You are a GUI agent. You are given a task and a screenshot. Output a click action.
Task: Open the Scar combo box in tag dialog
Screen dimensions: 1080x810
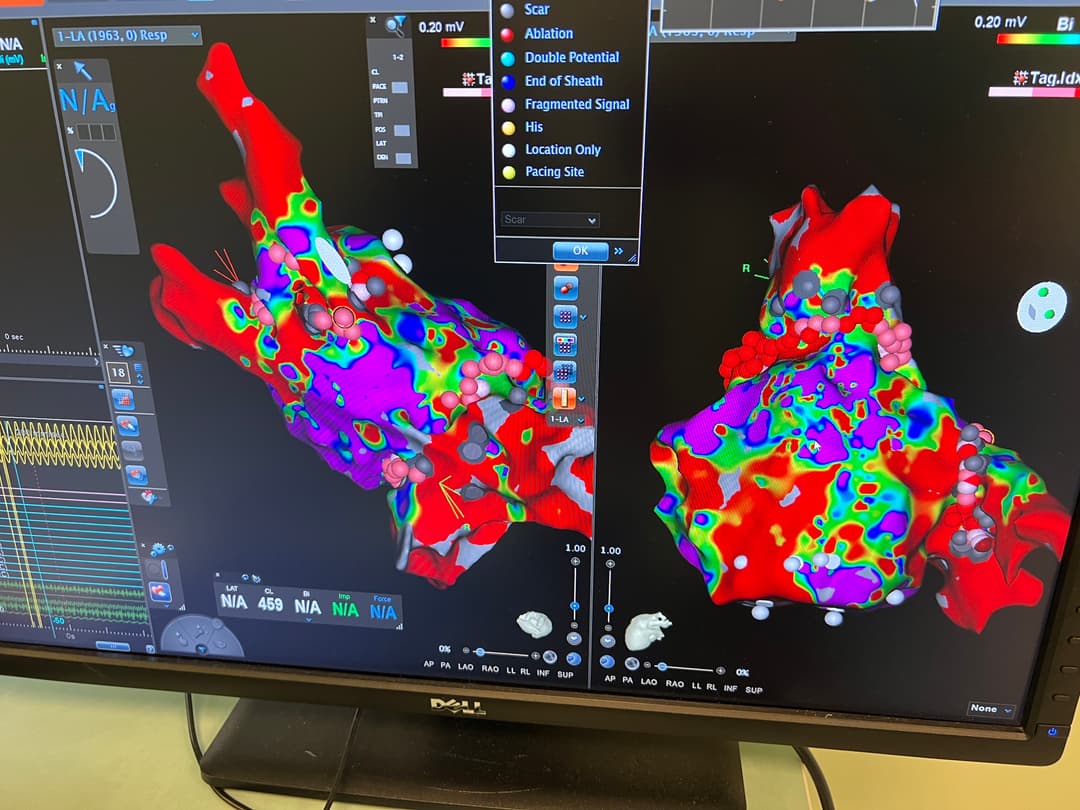click(x=550, y=220)
